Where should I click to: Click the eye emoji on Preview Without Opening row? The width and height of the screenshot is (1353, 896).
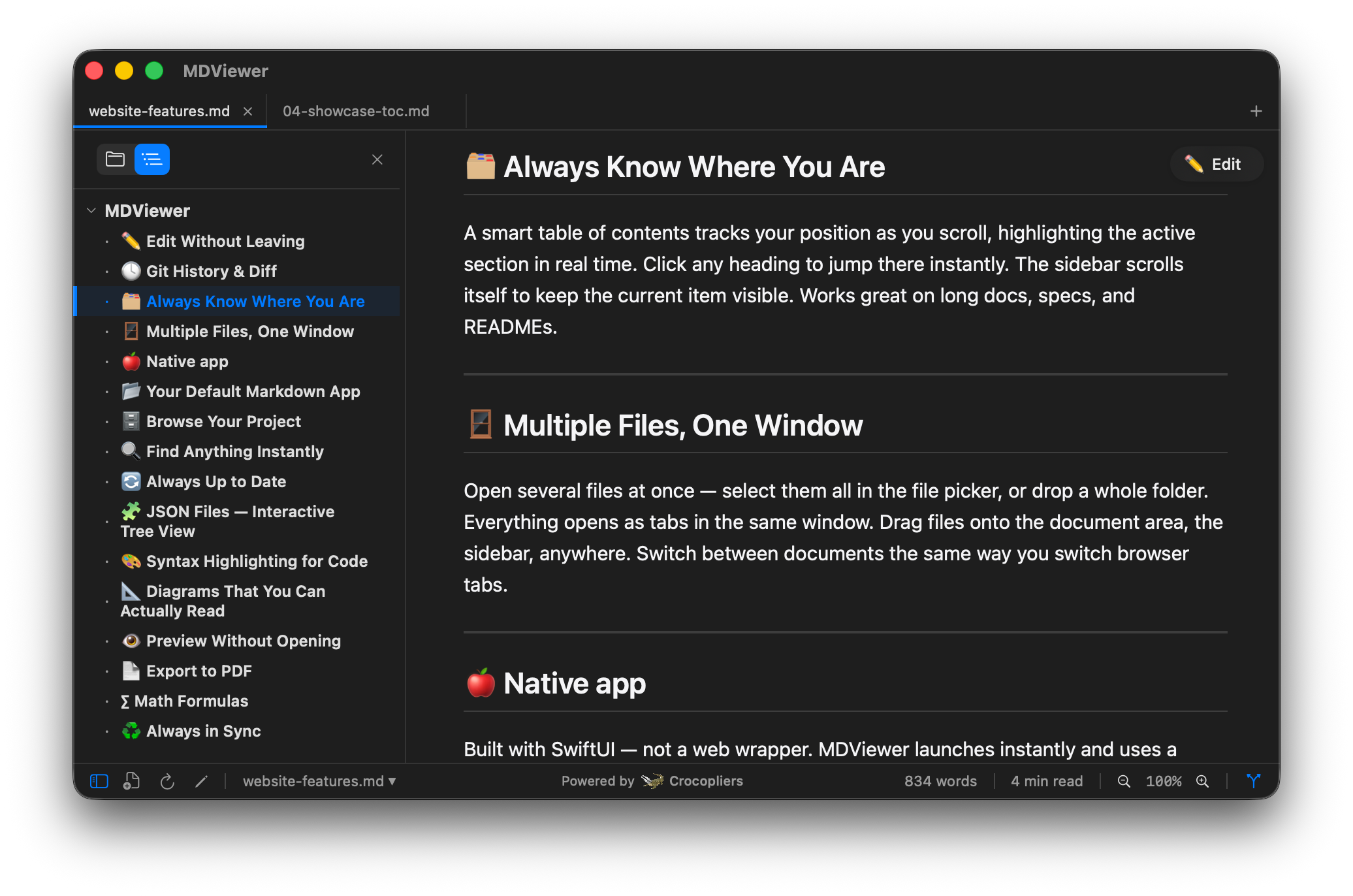point(131,641)
